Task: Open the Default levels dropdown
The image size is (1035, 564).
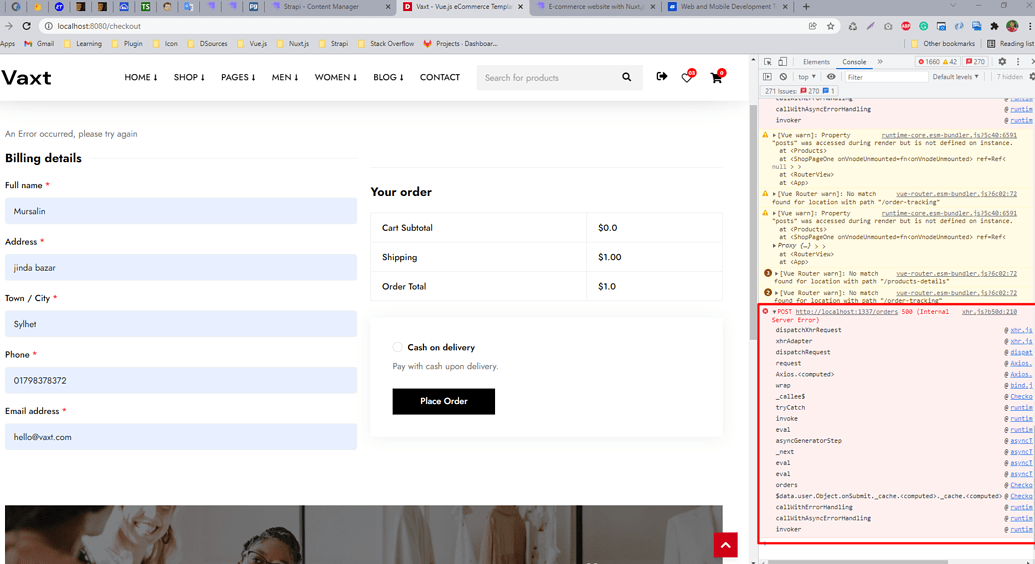Action: [x=955, y=77]
